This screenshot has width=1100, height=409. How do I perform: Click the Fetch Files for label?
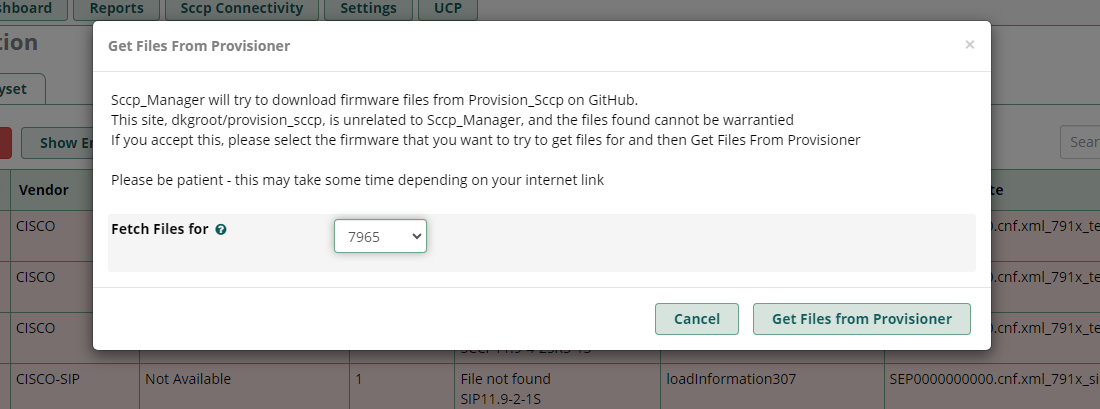point(160,229)
